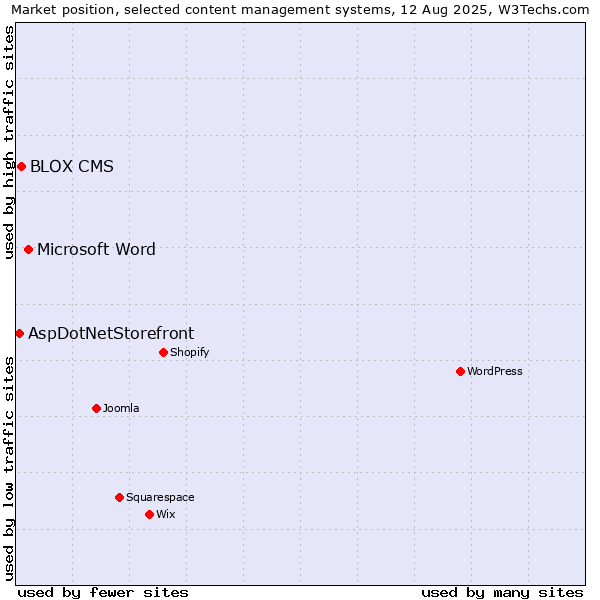Image resolution: width=600 pixels, height=600 pixels.
Task: Click the red WordPress data point
Action: coord(460,371)
